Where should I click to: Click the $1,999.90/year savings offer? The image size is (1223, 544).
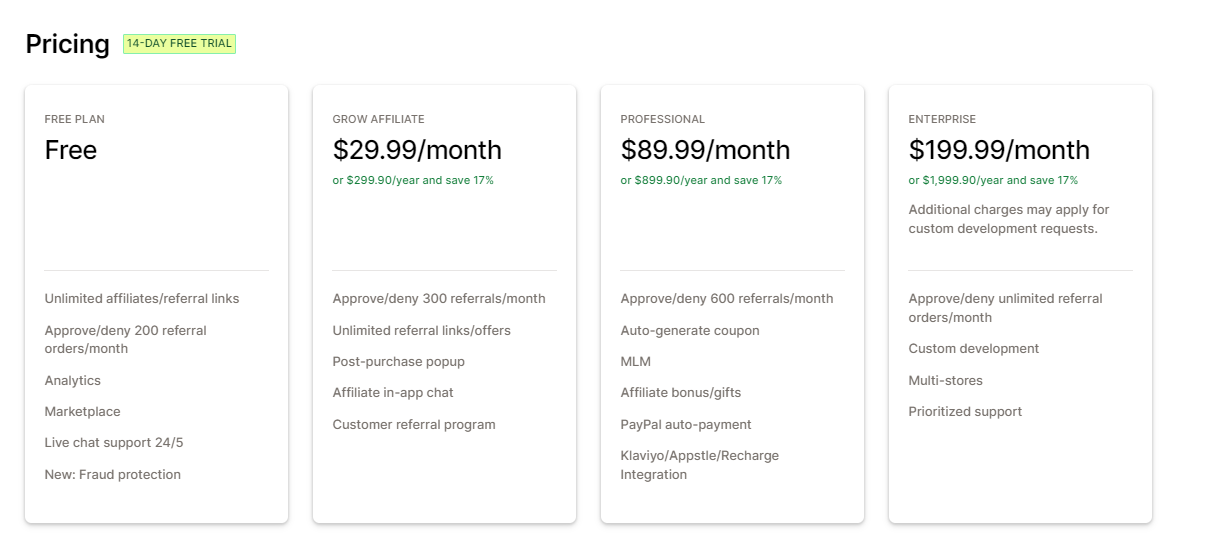(993, 181)
